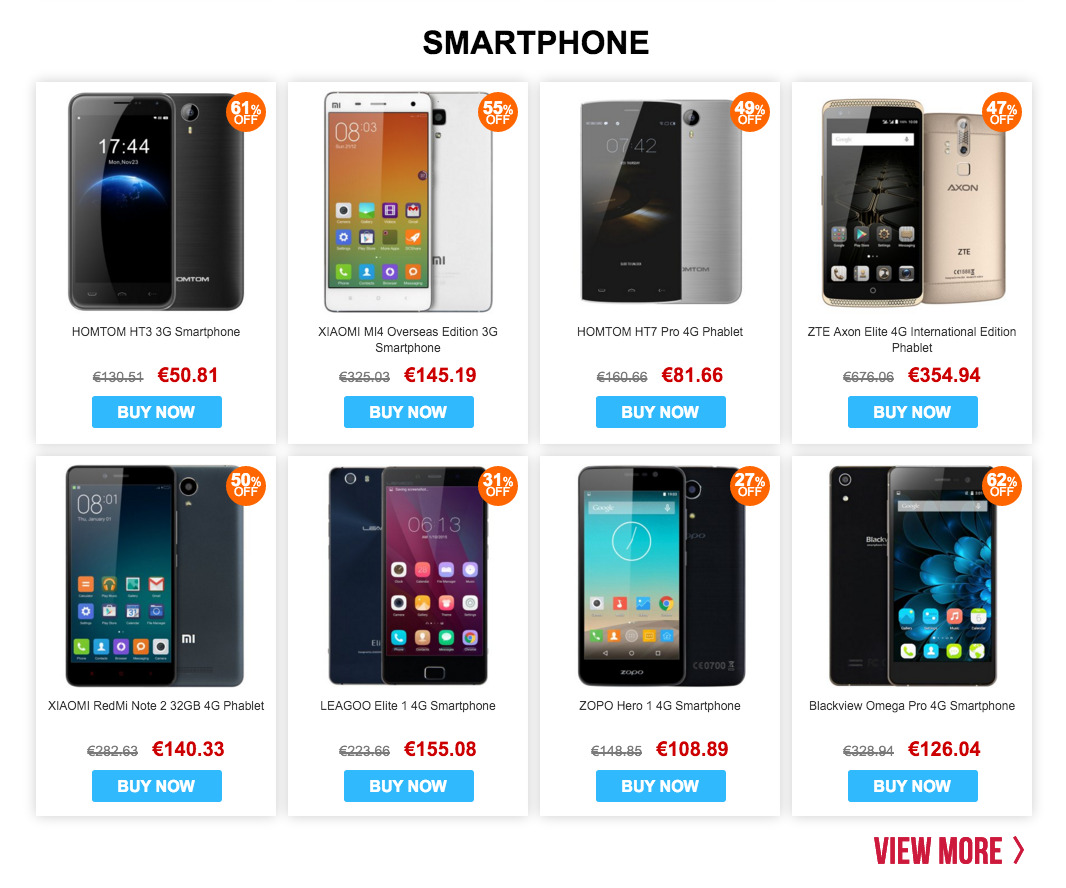This screenshot has width=1066, height=888.
Task: Click the 61% OFF badge on HOMTOM HT3
Action: tap(245, 112)
